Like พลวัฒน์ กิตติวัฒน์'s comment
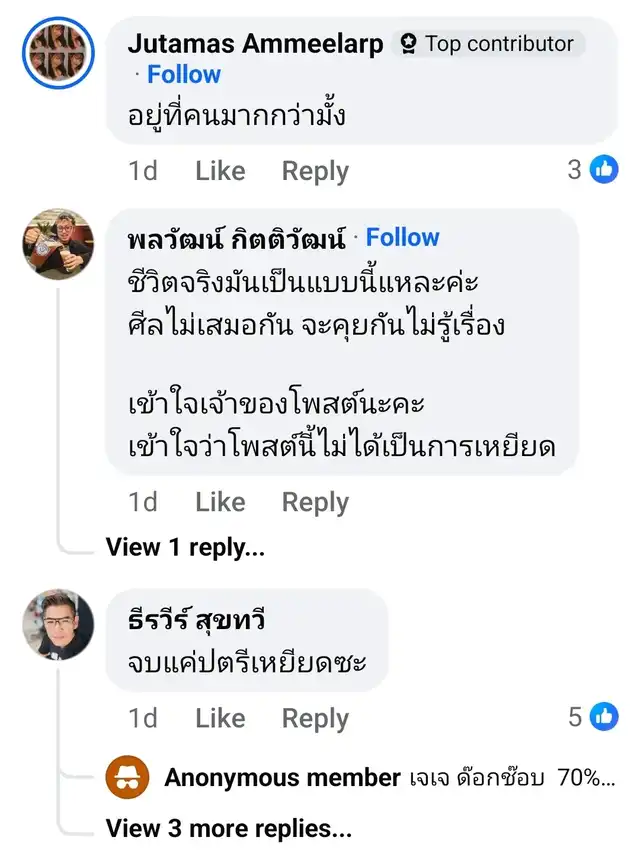 [x=220, y=502]
